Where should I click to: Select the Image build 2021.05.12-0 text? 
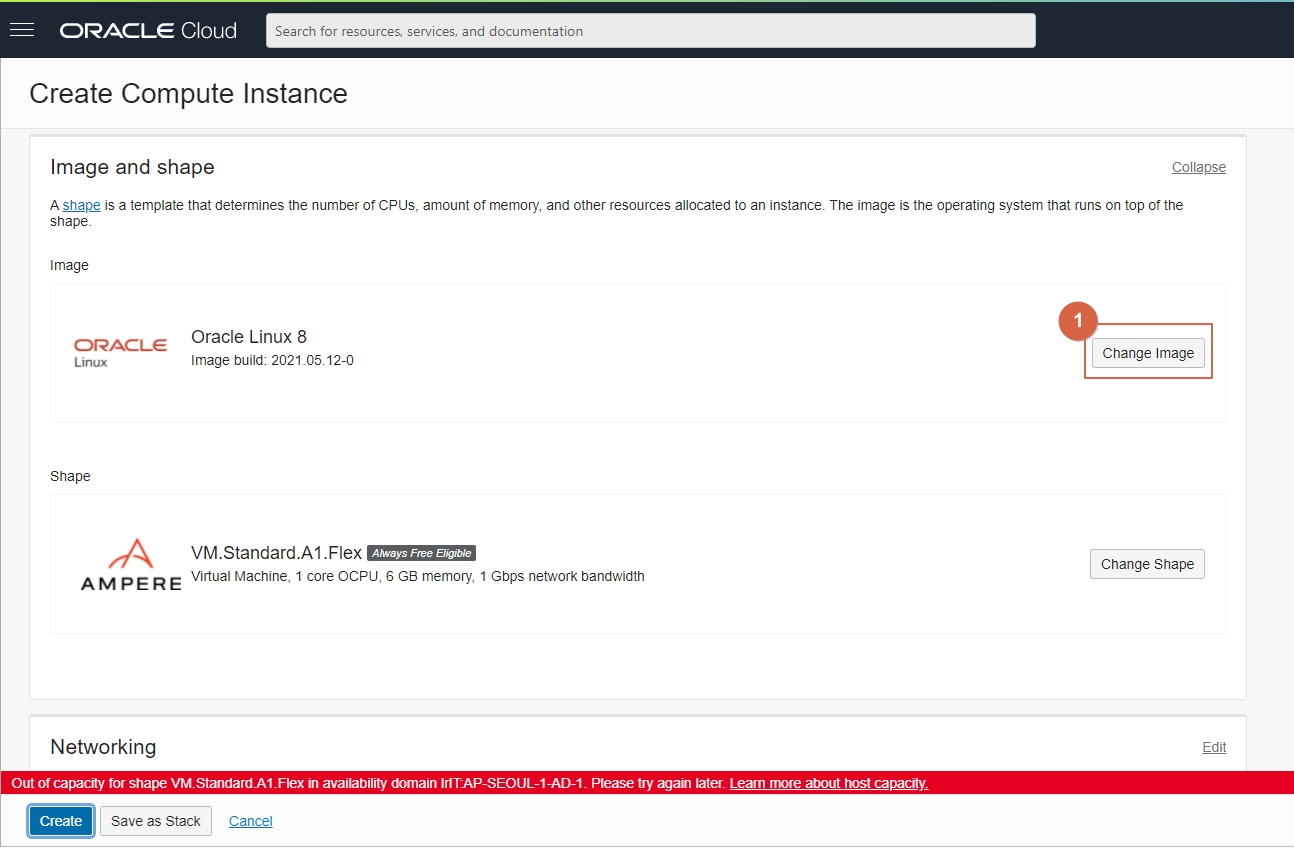click(272, 360)
